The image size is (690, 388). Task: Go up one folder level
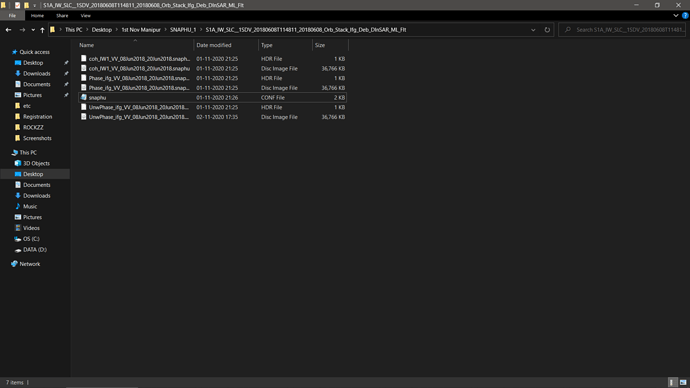pos(42,30)
